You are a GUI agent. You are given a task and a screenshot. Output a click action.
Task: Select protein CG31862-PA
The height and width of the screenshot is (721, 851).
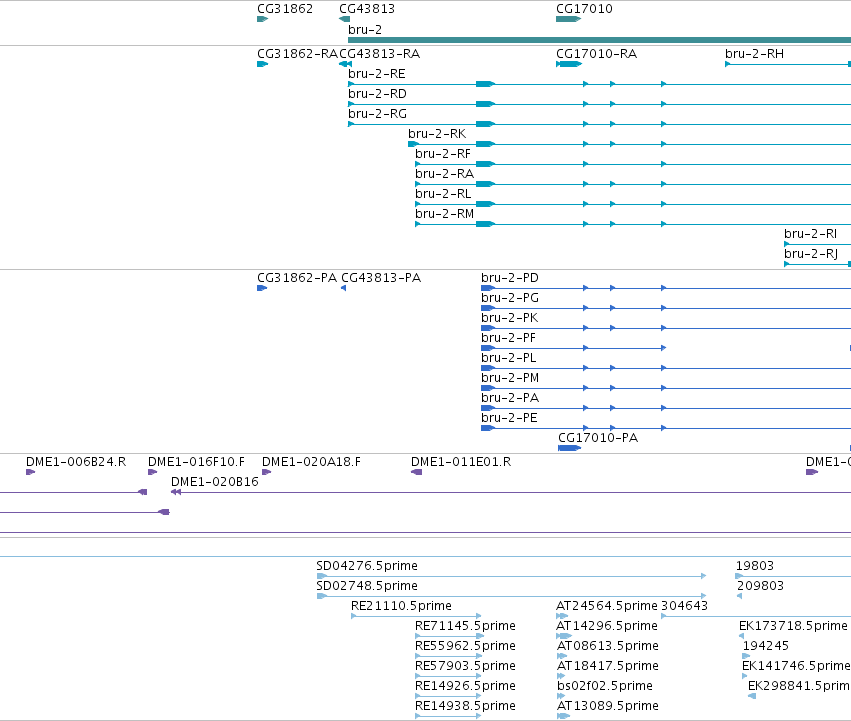click(x=262, y=288)
